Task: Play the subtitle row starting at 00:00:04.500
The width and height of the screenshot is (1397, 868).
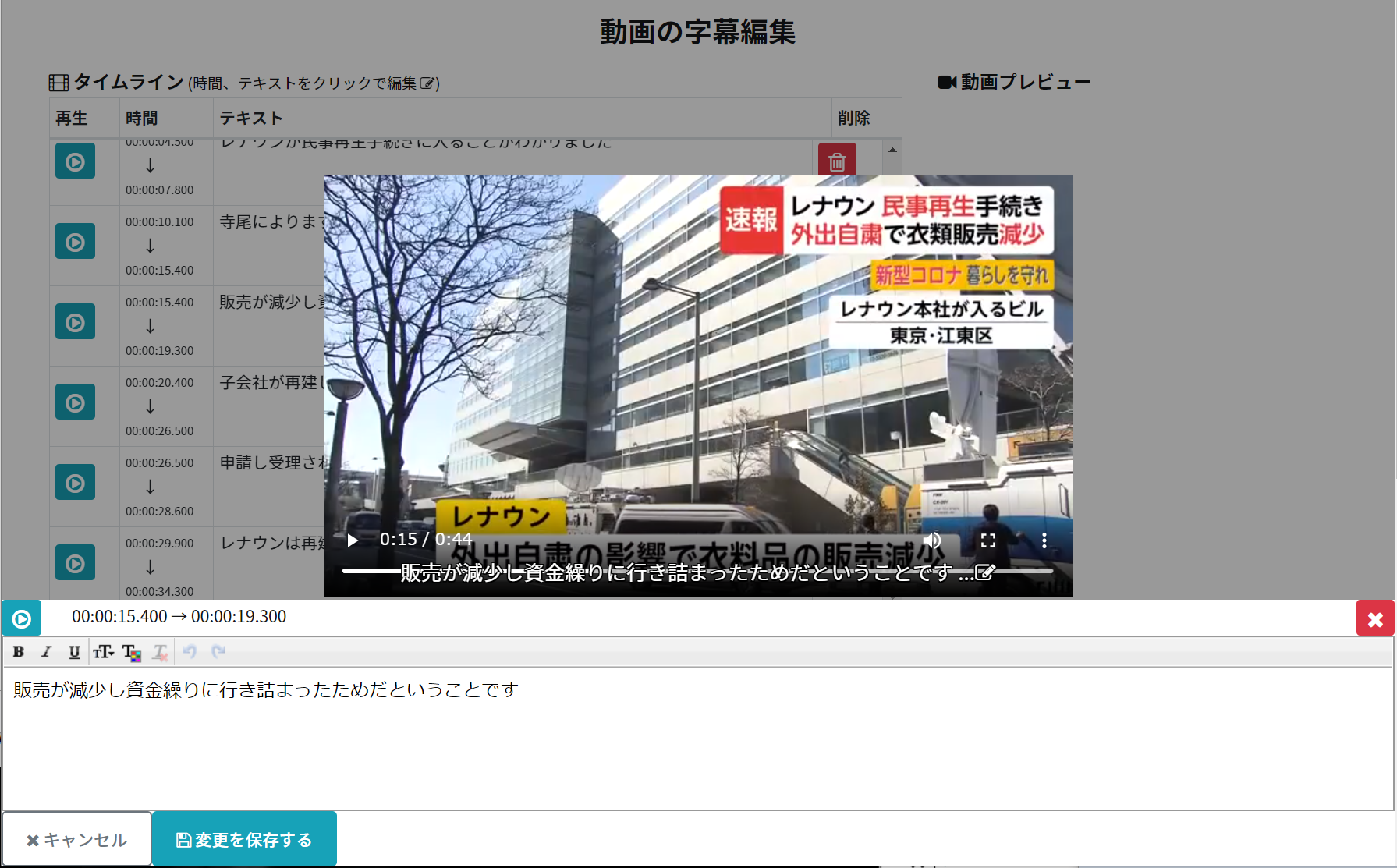Action: pyautogui.click(x=75, y=161)
